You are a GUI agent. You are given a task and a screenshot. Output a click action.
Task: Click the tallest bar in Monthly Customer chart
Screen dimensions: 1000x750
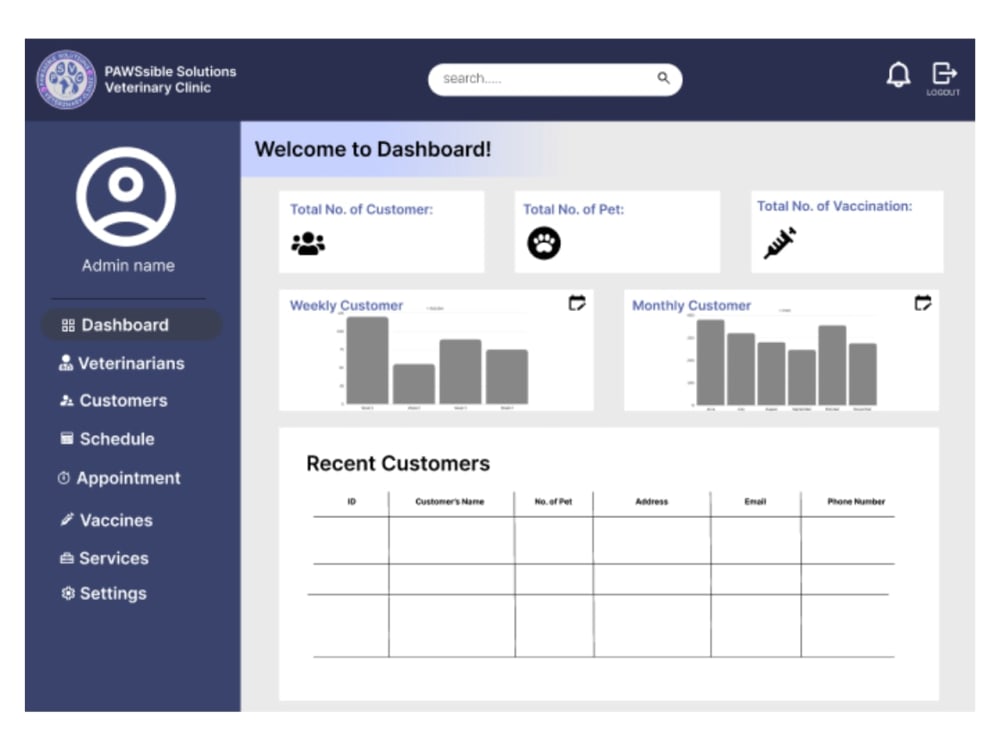710,362
